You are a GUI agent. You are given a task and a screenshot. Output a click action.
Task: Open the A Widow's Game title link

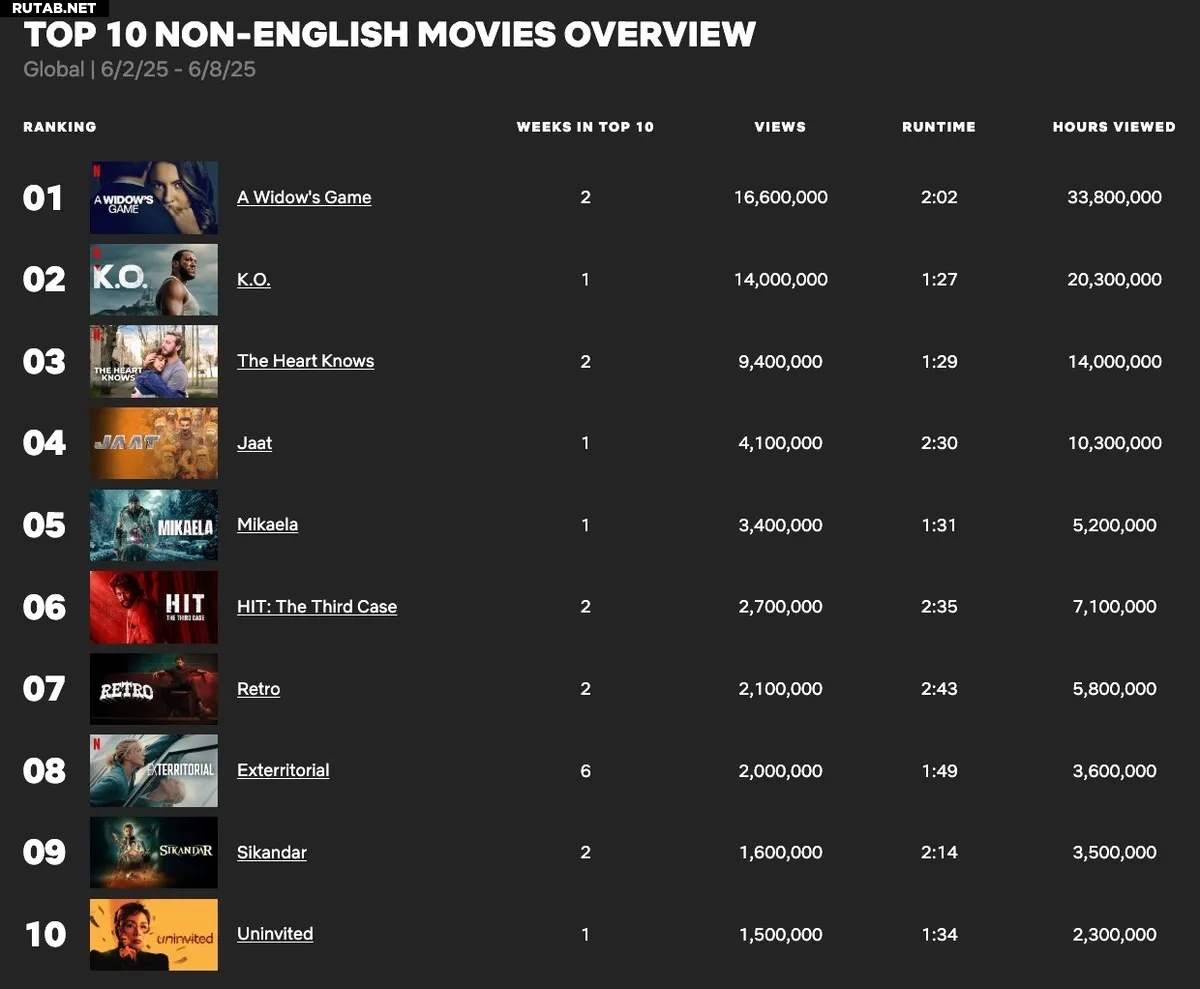pyautogui.click(x=304, y=197)
